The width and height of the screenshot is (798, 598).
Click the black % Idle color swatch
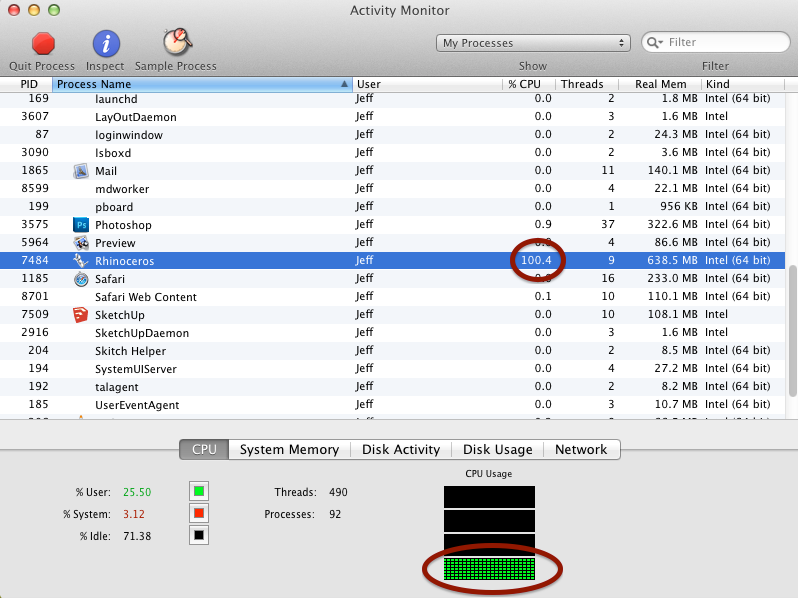(x=199, y=535)
